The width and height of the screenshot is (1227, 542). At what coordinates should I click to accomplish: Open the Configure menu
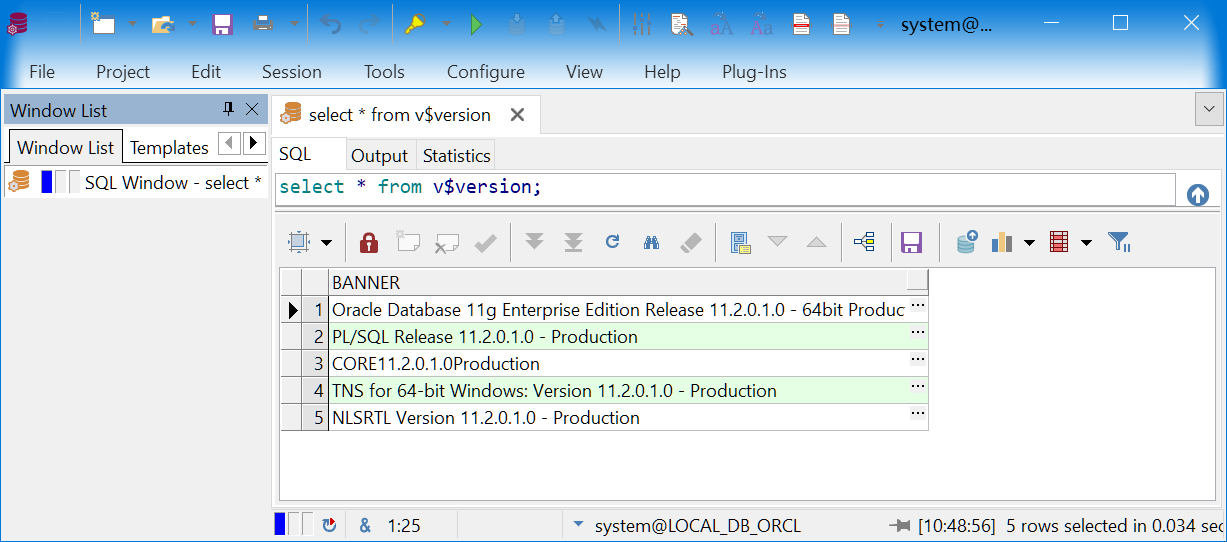(486, 72)
